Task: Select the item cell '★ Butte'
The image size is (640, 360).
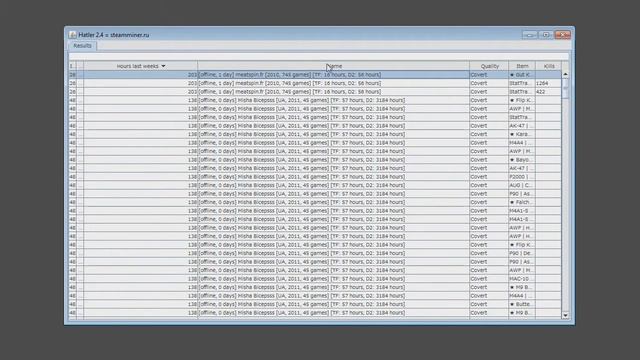Action: coord(522,304)
